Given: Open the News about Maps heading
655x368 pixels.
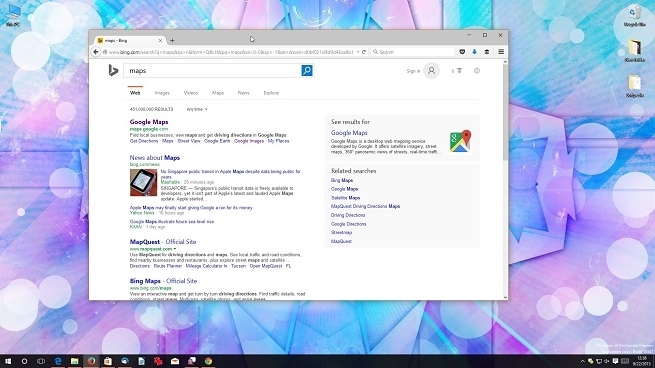Looking at the screenshot, I should pos(155,158).
